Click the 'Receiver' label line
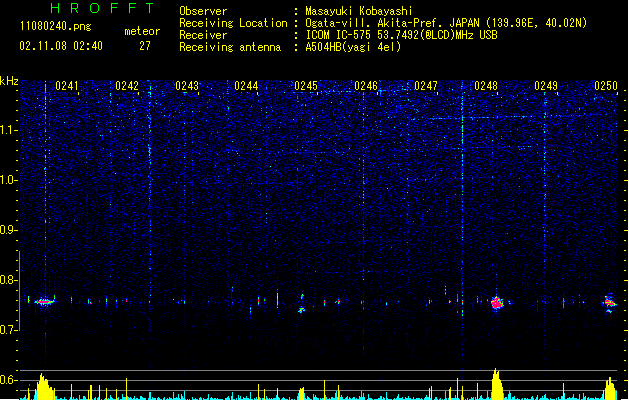629x400 pixels. pos(203,35)
